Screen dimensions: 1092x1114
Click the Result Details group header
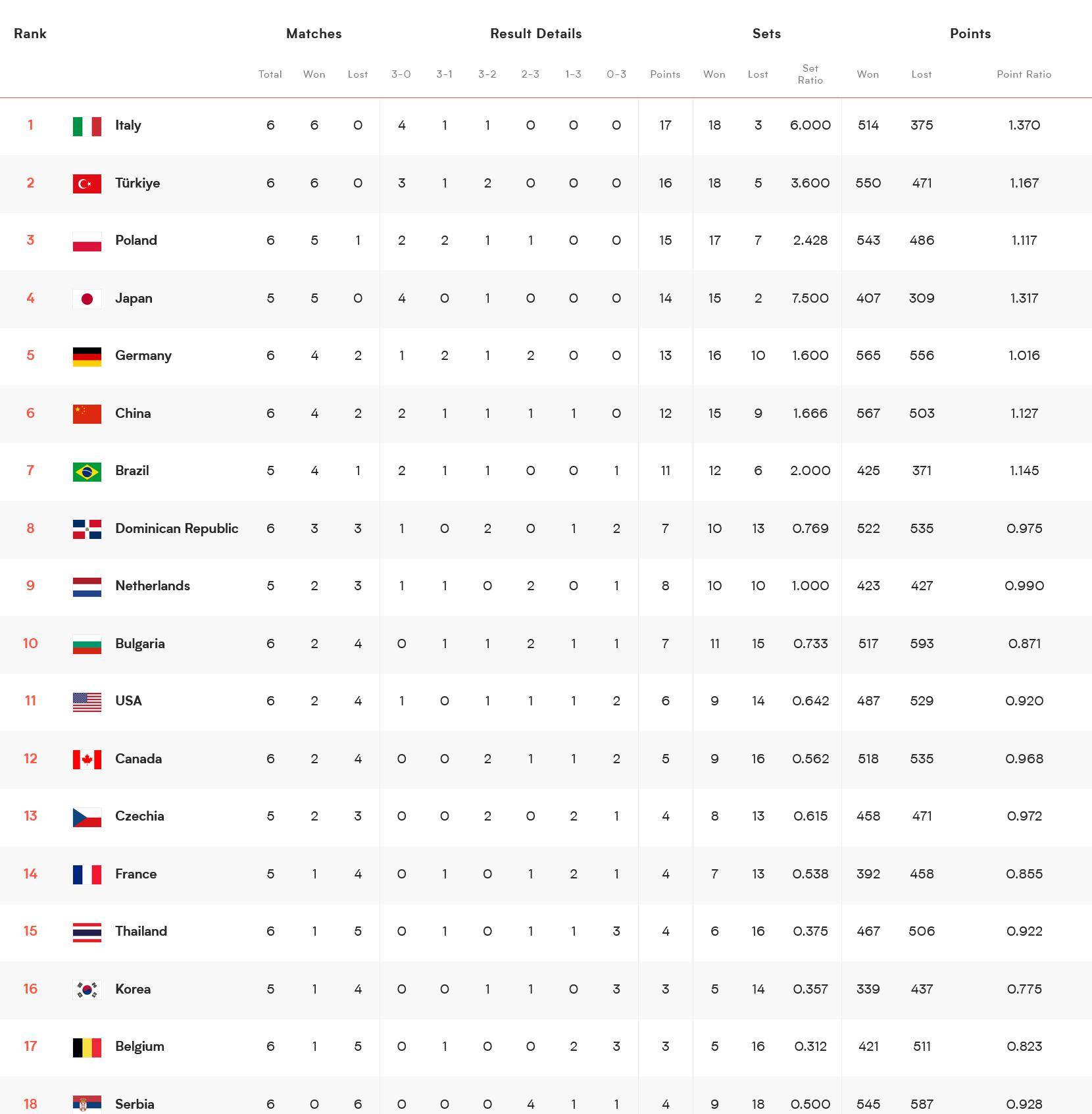[x=535, y=34]
